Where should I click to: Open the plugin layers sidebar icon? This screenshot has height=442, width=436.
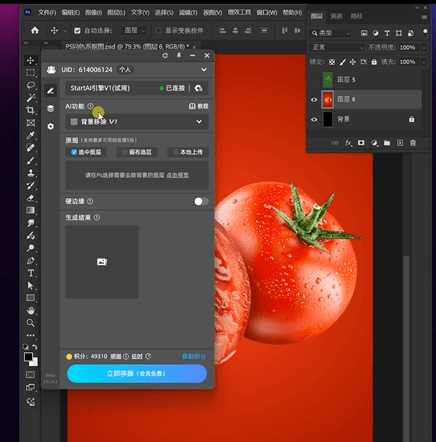50,108
